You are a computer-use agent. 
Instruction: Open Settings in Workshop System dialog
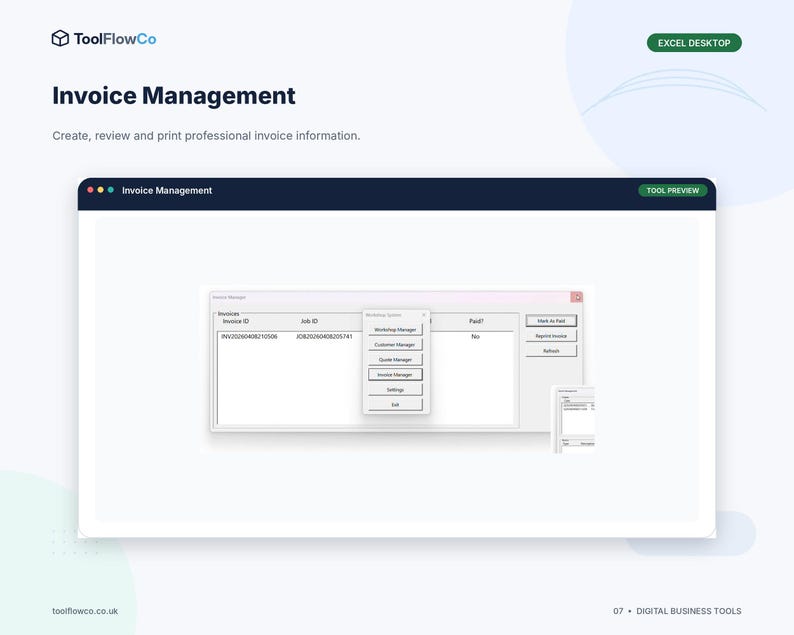395,389
